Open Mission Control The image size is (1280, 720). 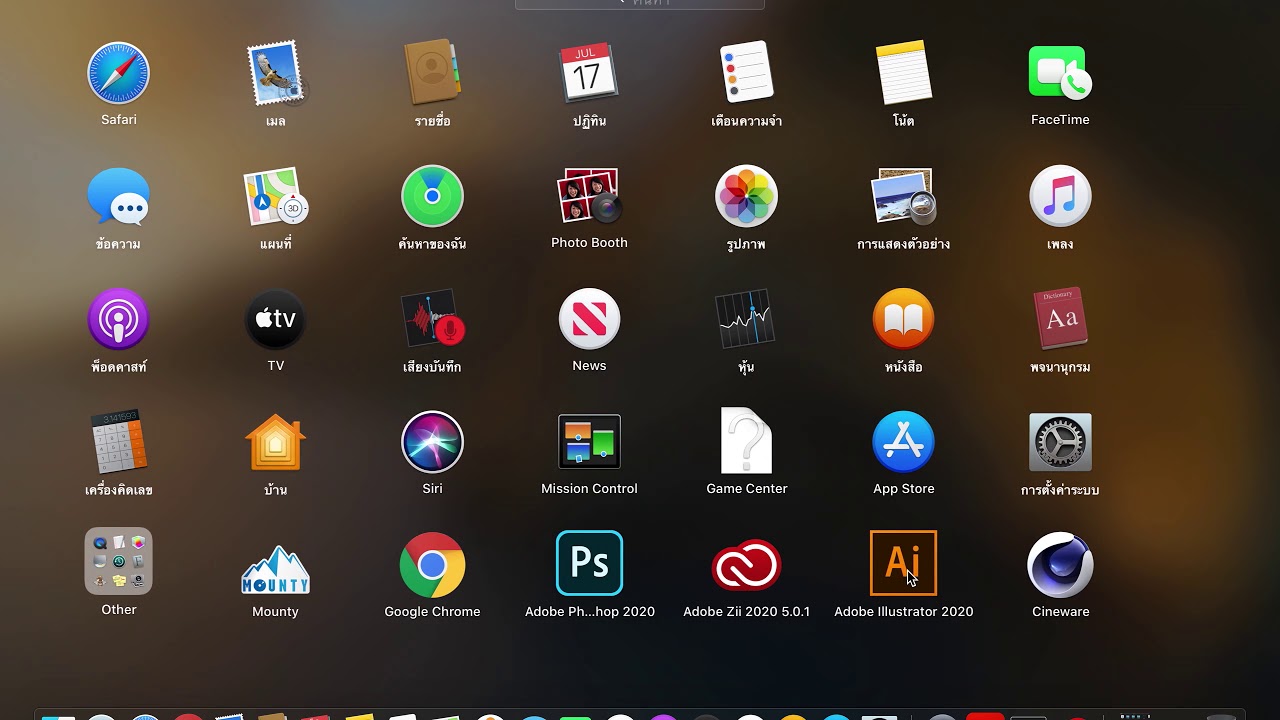tap(589, 442)
